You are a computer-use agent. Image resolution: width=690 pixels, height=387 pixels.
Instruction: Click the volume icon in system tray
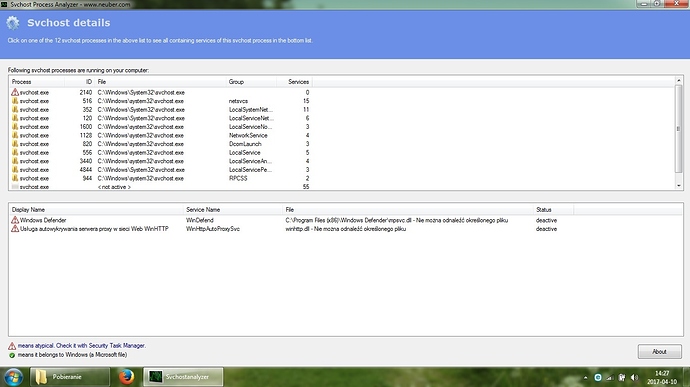point(634,377)
